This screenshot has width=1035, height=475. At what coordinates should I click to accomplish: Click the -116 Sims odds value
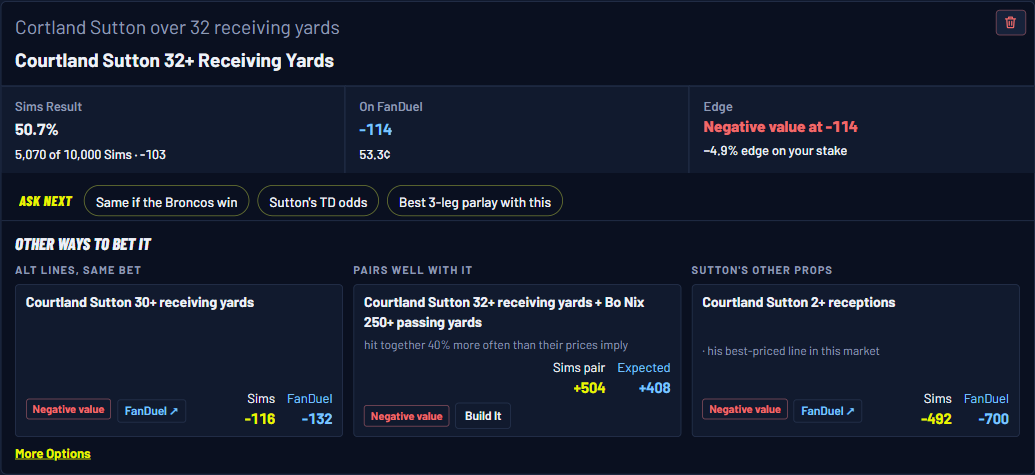coord(259,419)
